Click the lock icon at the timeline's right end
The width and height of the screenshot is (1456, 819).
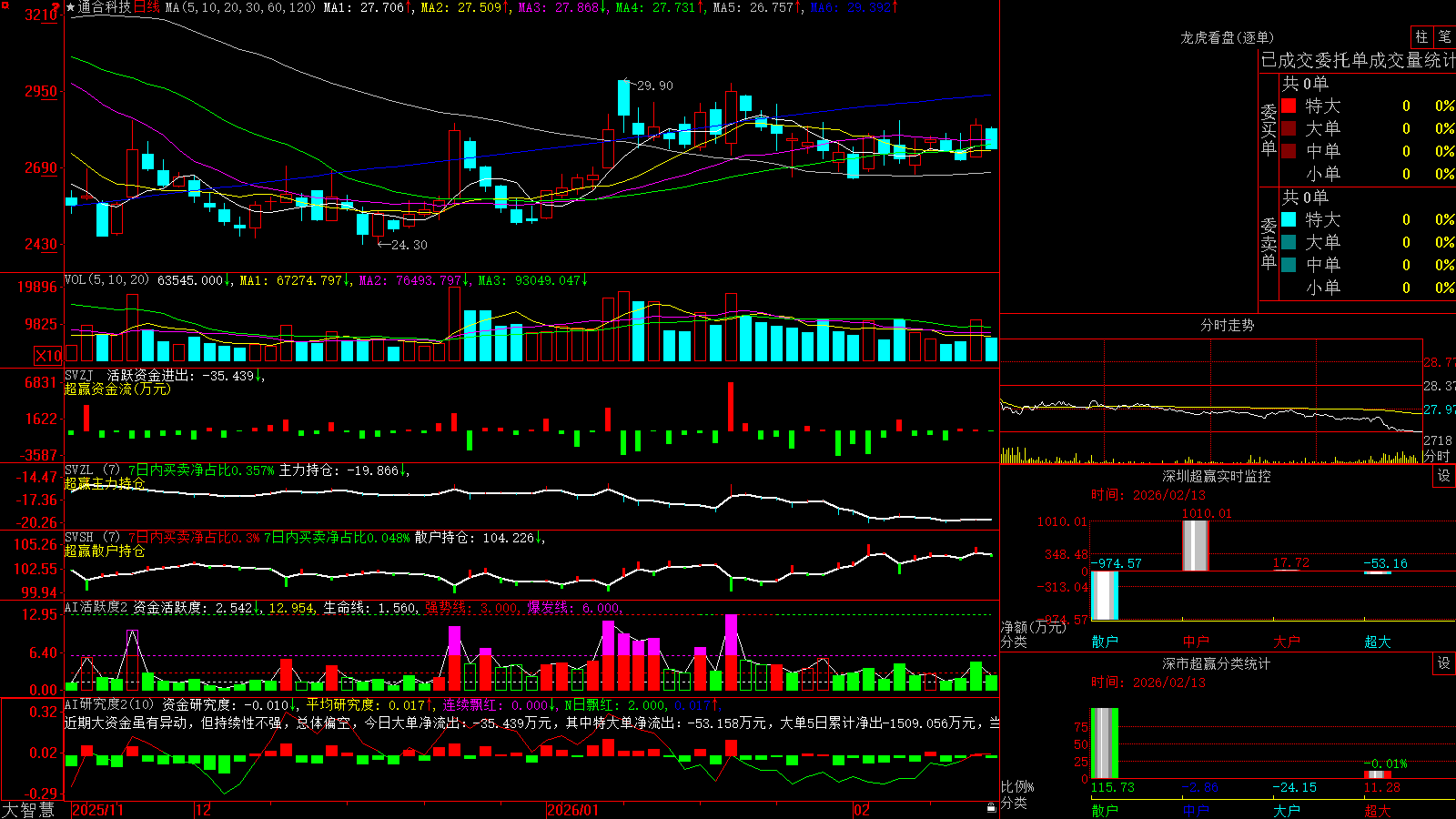[991, 807]
